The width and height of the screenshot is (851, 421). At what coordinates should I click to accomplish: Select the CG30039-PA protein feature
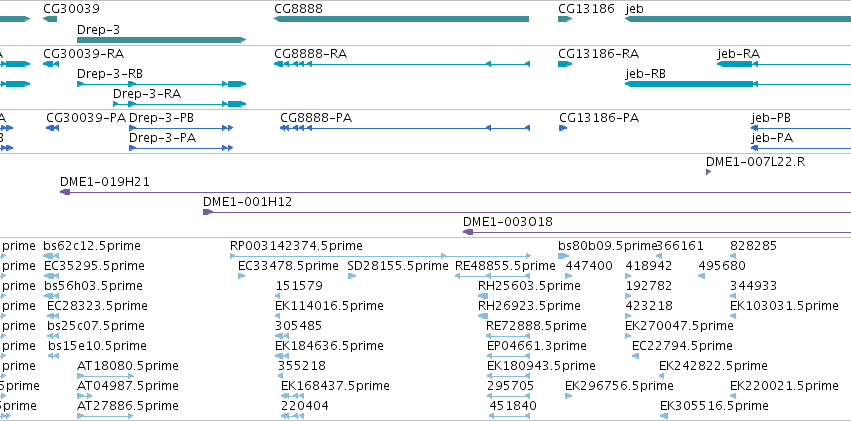click(x=52, y=128)
